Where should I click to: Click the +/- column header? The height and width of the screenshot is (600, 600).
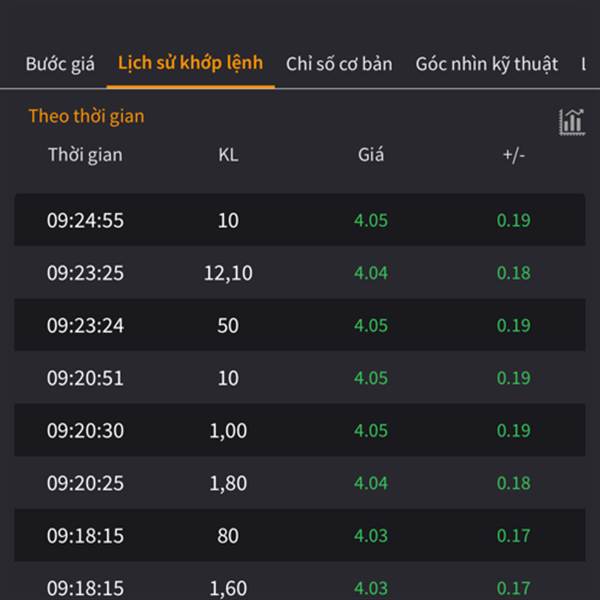coord(514,155)
